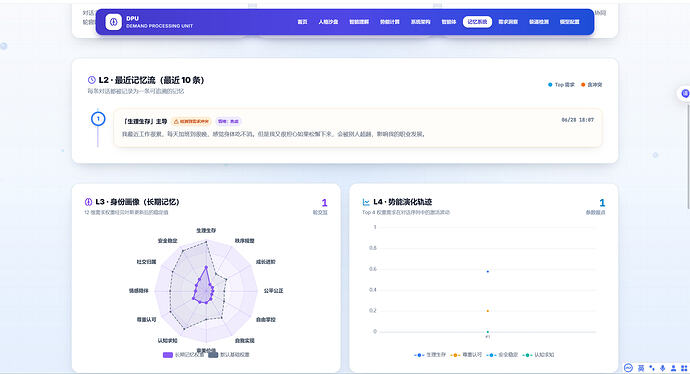
Task: Click the round chat icon in bottom tray
Action: point(628,368)
